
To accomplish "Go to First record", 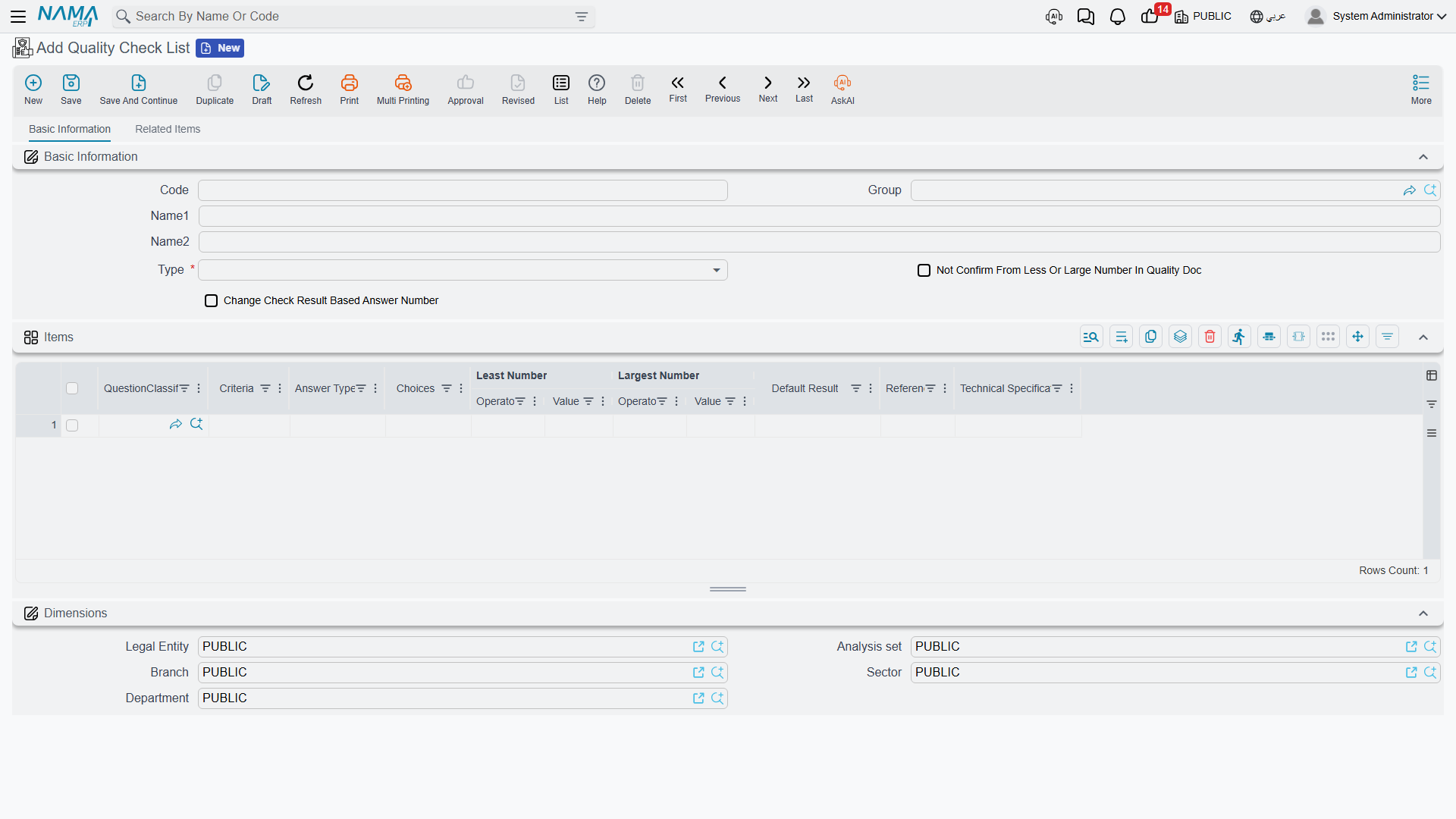I will [678, 89].
